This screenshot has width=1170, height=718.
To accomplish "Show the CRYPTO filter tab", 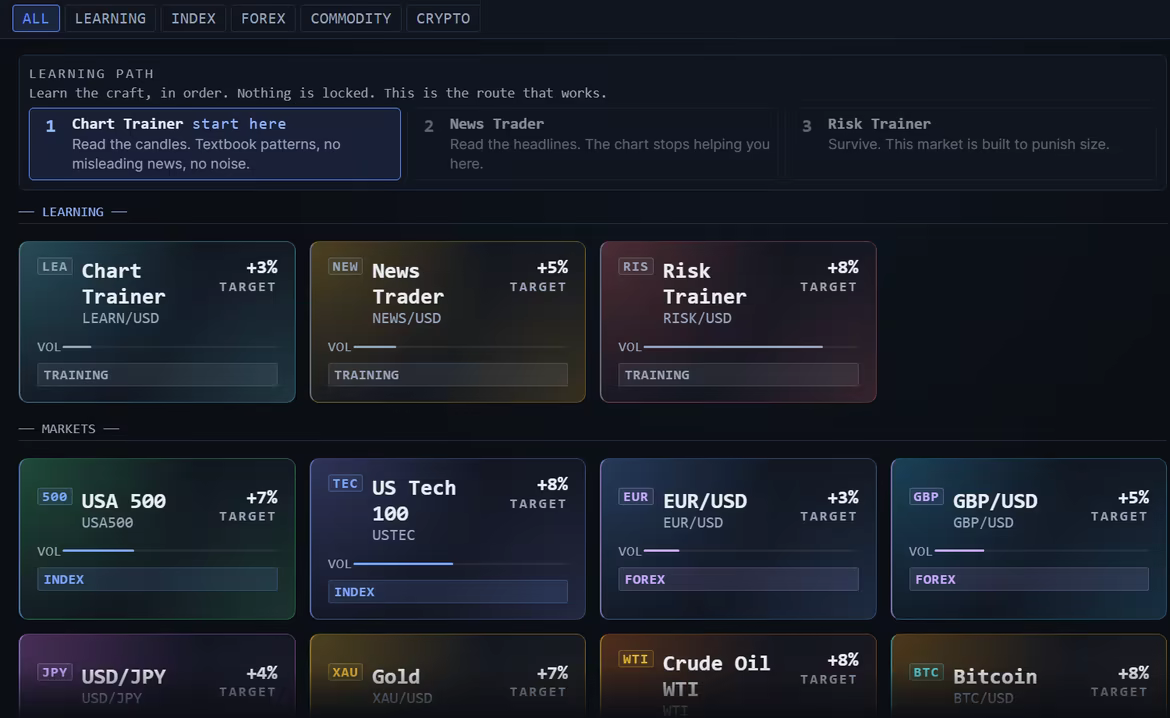I will click(443, 19).
